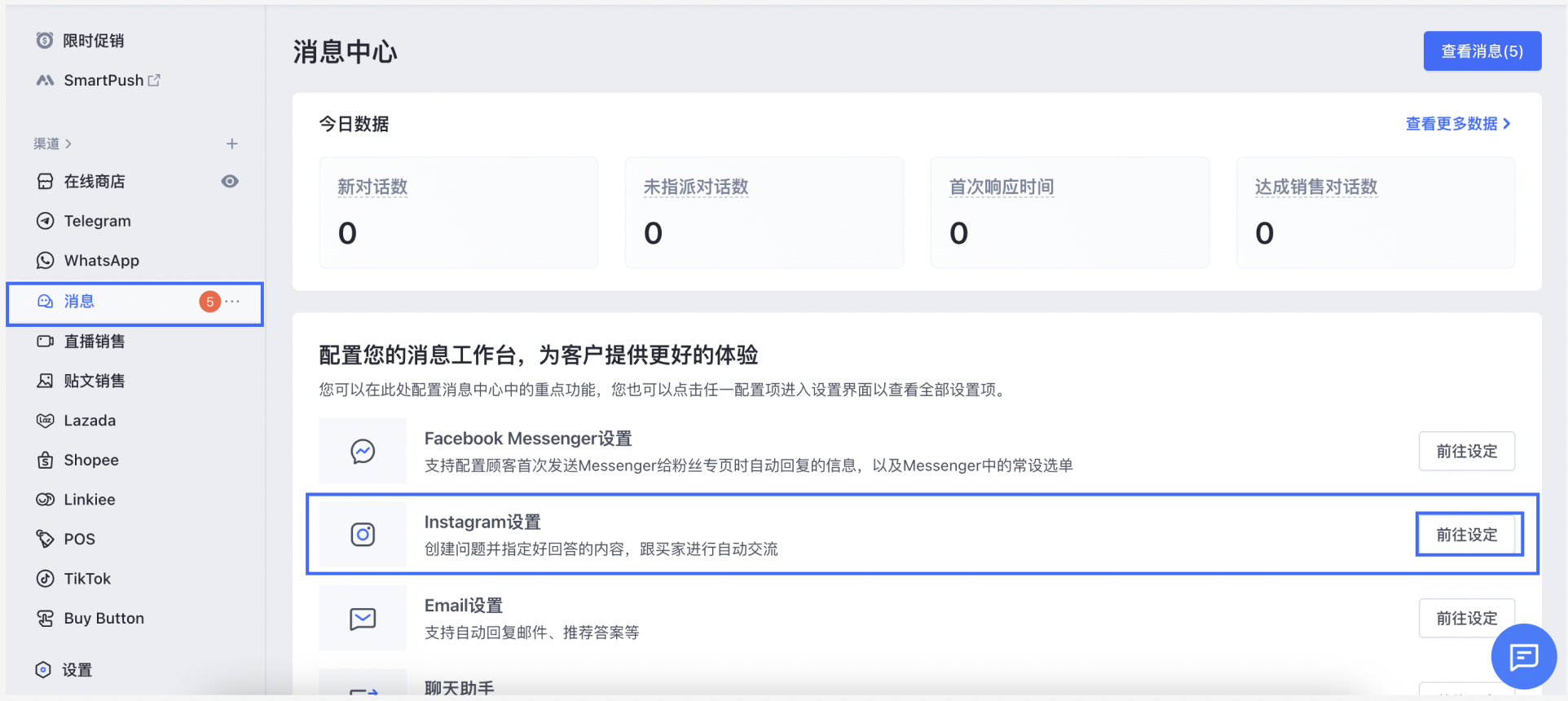Click the SmartPush external link icon
1568x701 pixels.
pos(154,80)
